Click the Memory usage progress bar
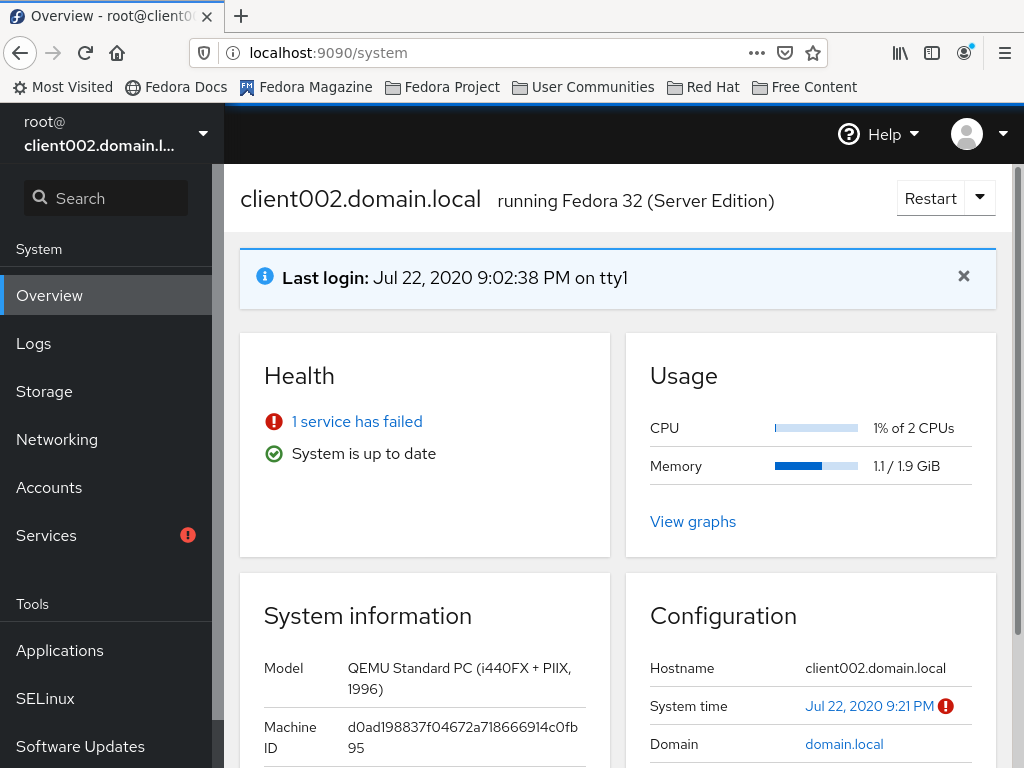Viewport: 1024px width, 768px height. coord(816,466)
